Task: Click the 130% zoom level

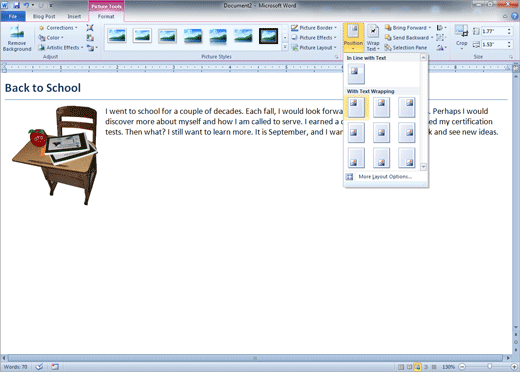Action: 448,367
